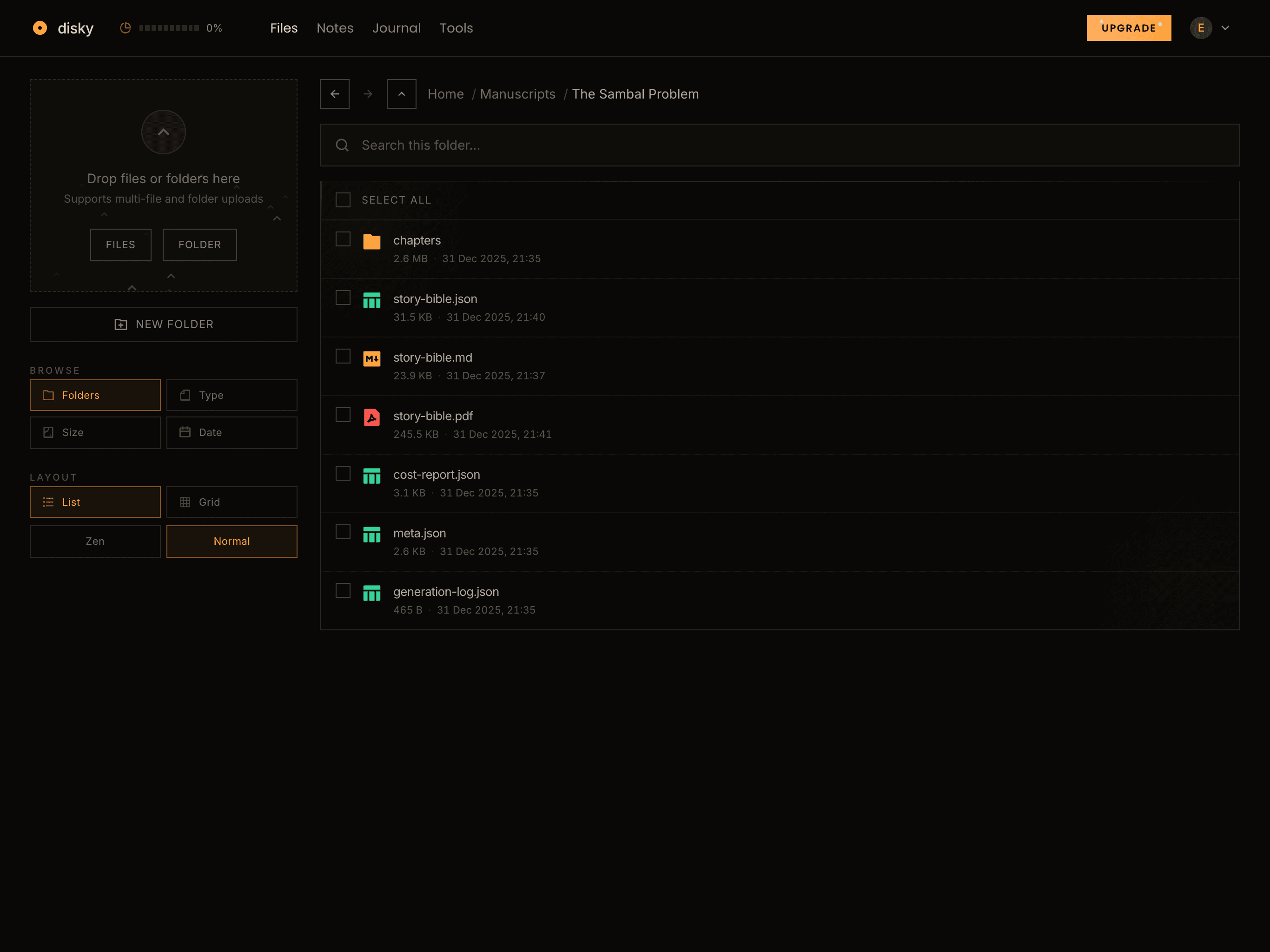Click the storage usage progress bar
Screen dimensions: 1270x952
169,27
